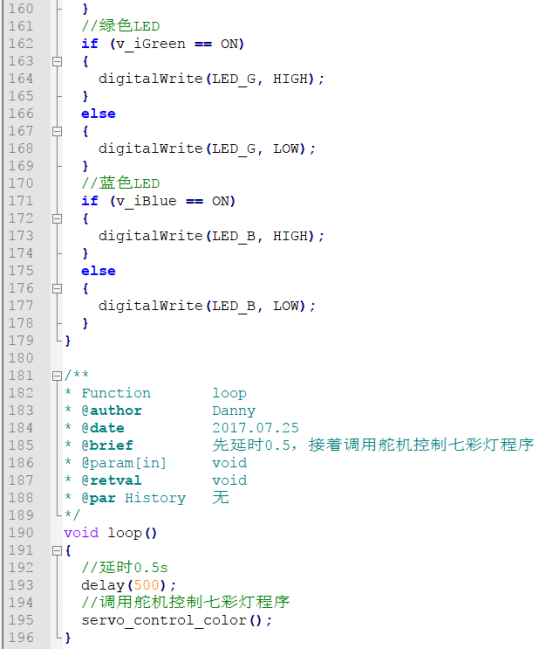Click the @par History tag
Image resolution: width=554 pixels, height=649 pixels.
[x=133, y=498]
